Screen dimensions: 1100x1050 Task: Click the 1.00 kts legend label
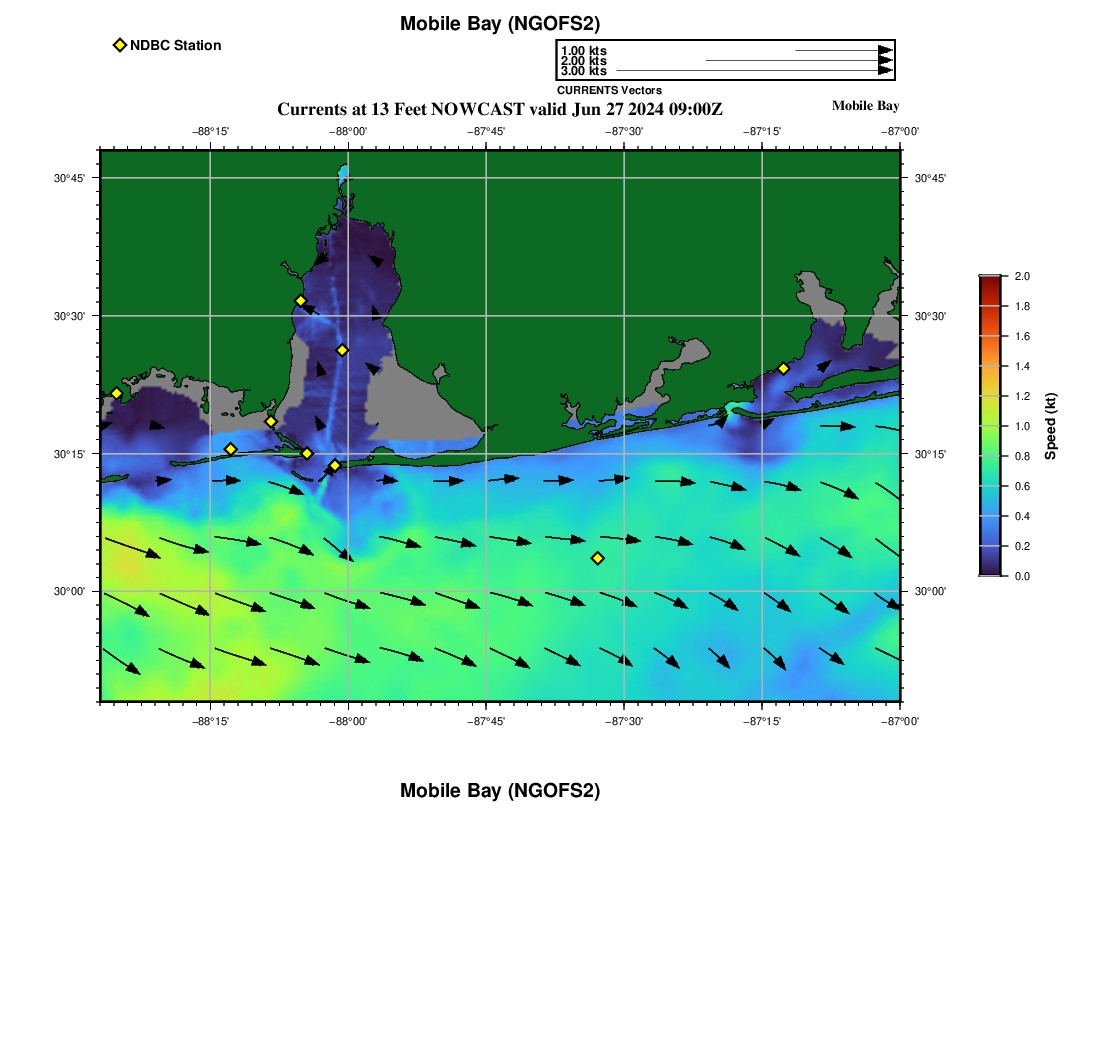[584, 51]
